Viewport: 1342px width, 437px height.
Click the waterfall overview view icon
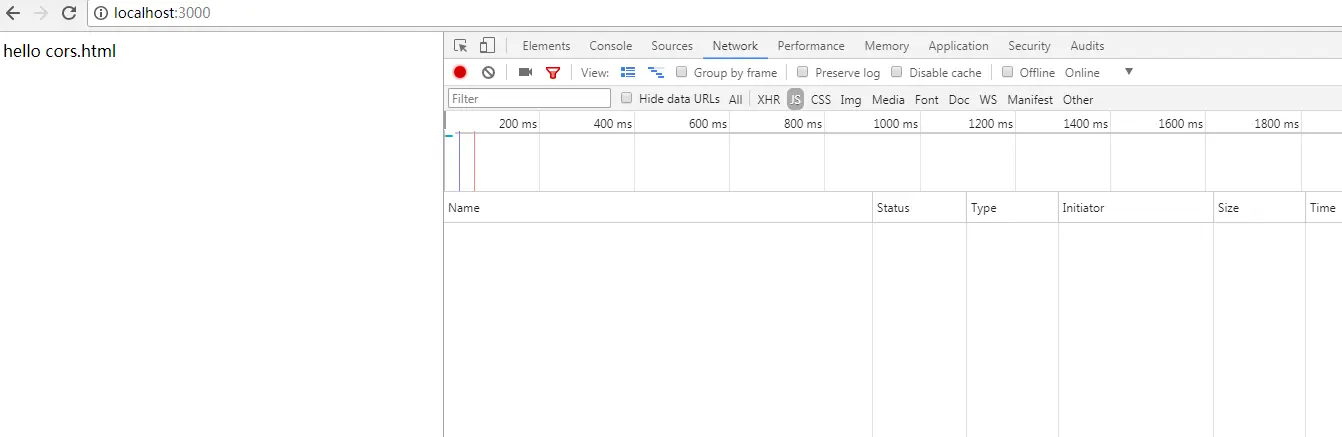[656, 72]
